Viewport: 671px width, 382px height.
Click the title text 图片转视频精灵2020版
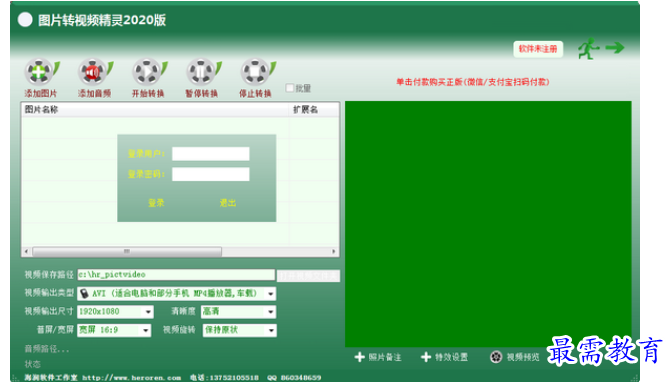pos(102,20)
